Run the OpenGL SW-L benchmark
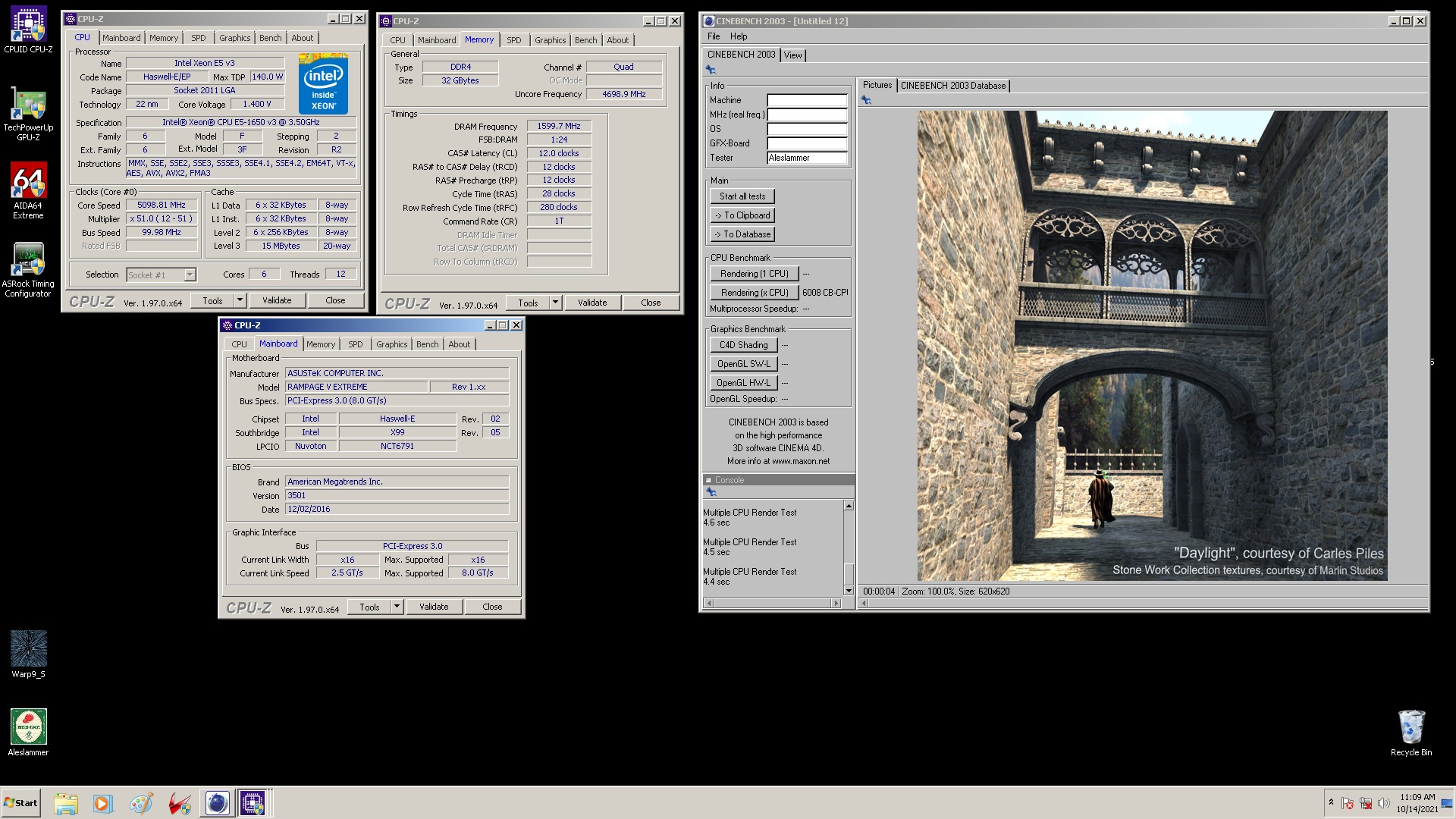Screen dimensions: 1456x819 pos(744,364)
